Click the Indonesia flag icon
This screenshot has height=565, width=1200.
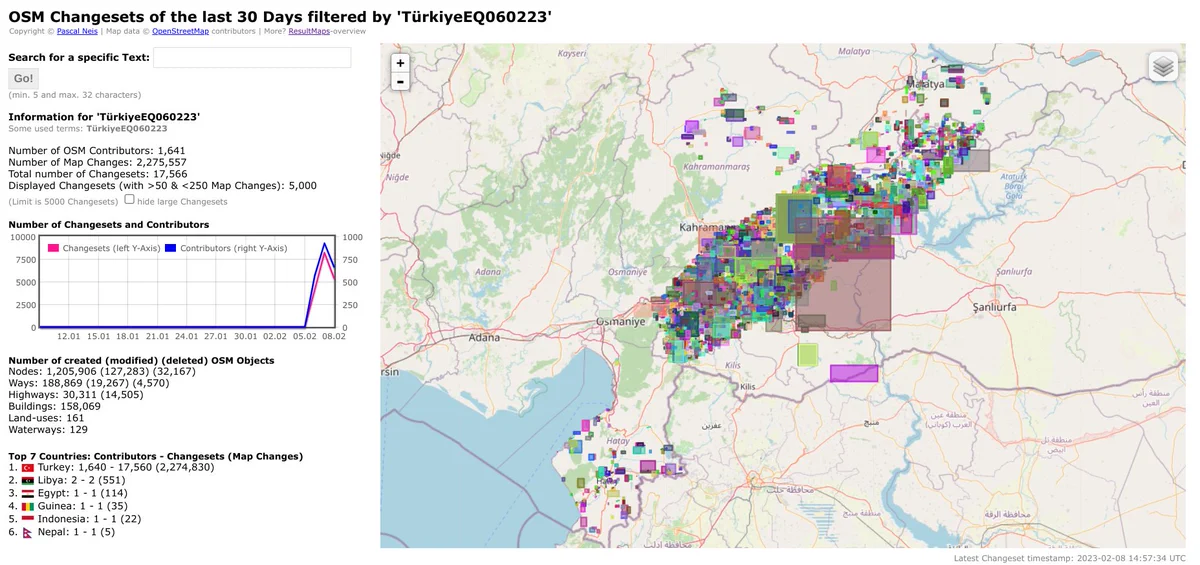[28, 520]
